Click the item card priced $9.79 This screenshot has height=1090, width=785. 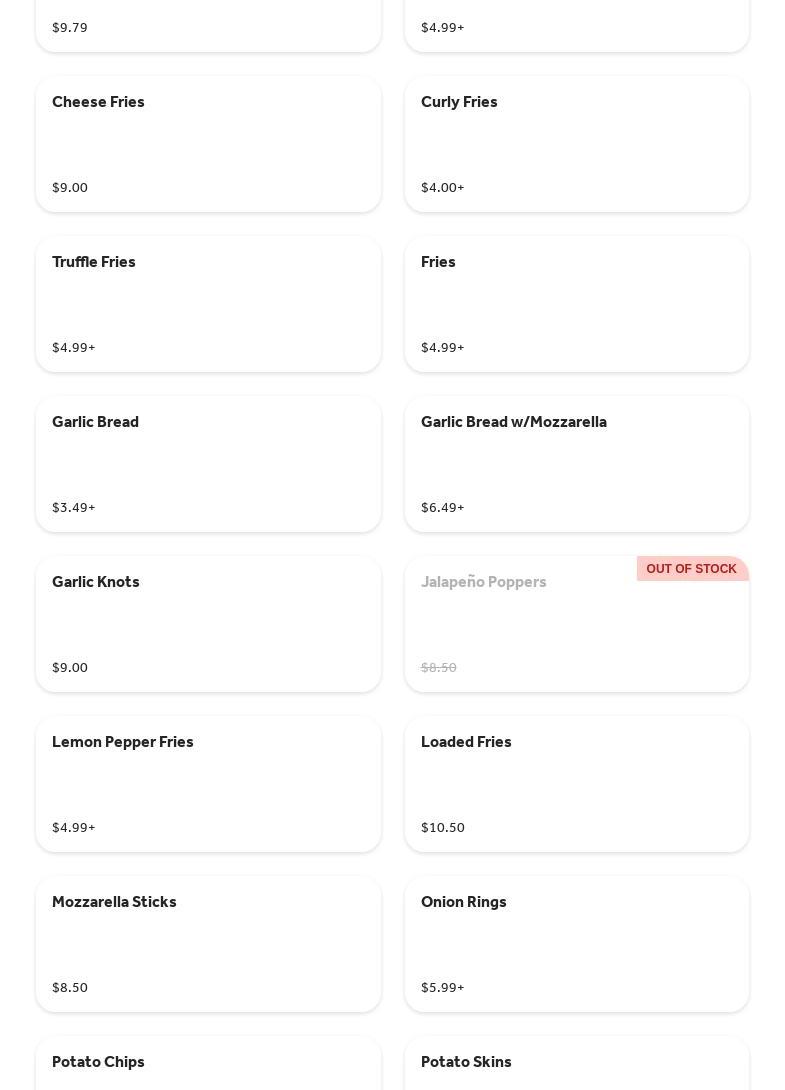point(208,25)
